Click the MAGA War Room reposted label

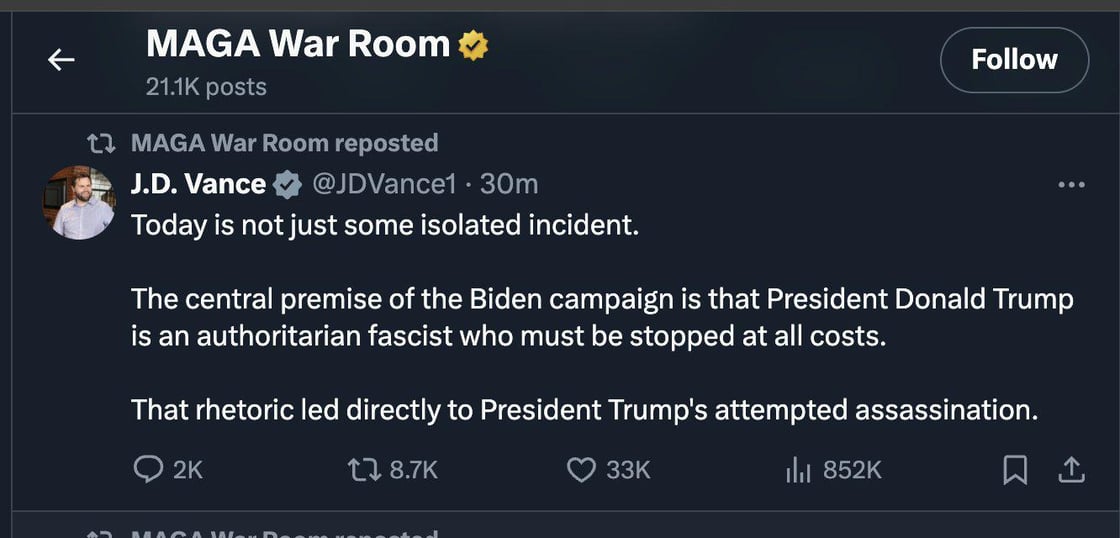click(284, 144)
